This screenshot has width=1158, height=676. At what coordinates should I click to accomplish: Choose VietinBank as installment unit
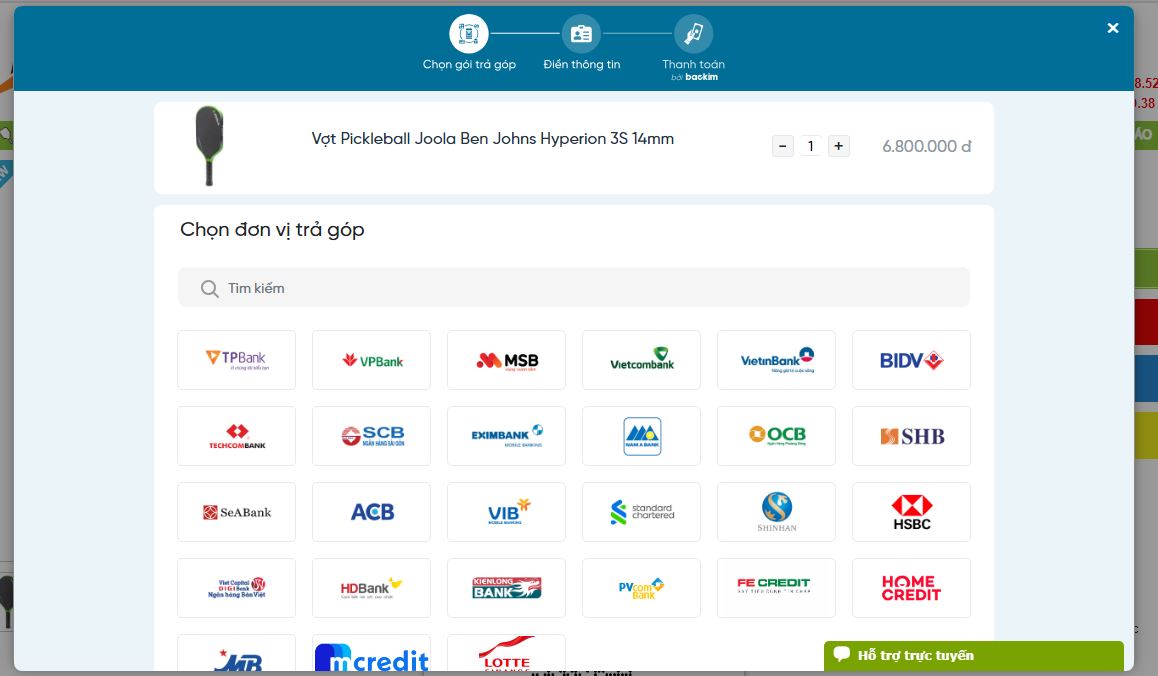[x=776, y=360]
